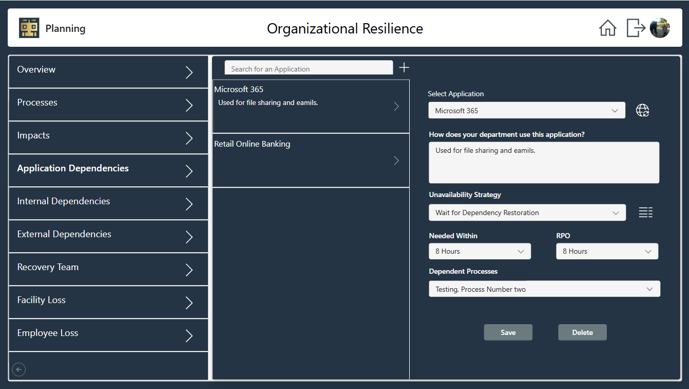Viewport: 689px width, 389px height.
Task: Click the globe icon beside Select Application
Action: 642,110
